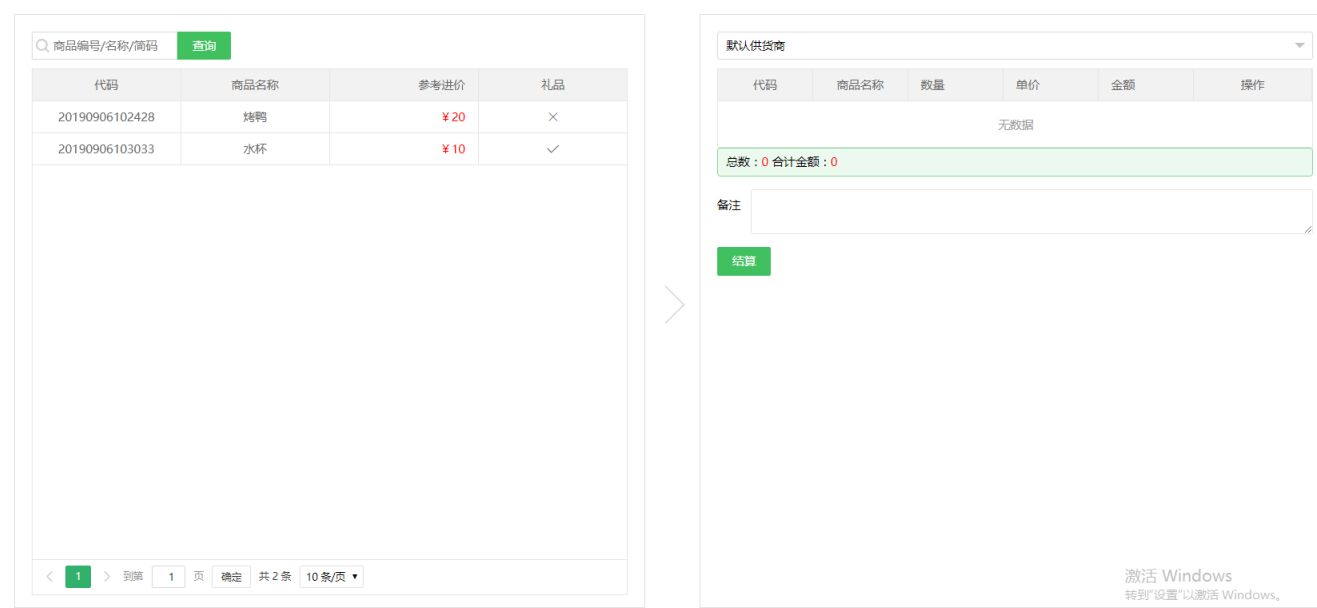This screenshot has width=1317, height=608.
Task: Select the 参考进价 column header
Action: pyautogui.click(x=440, y=84)
